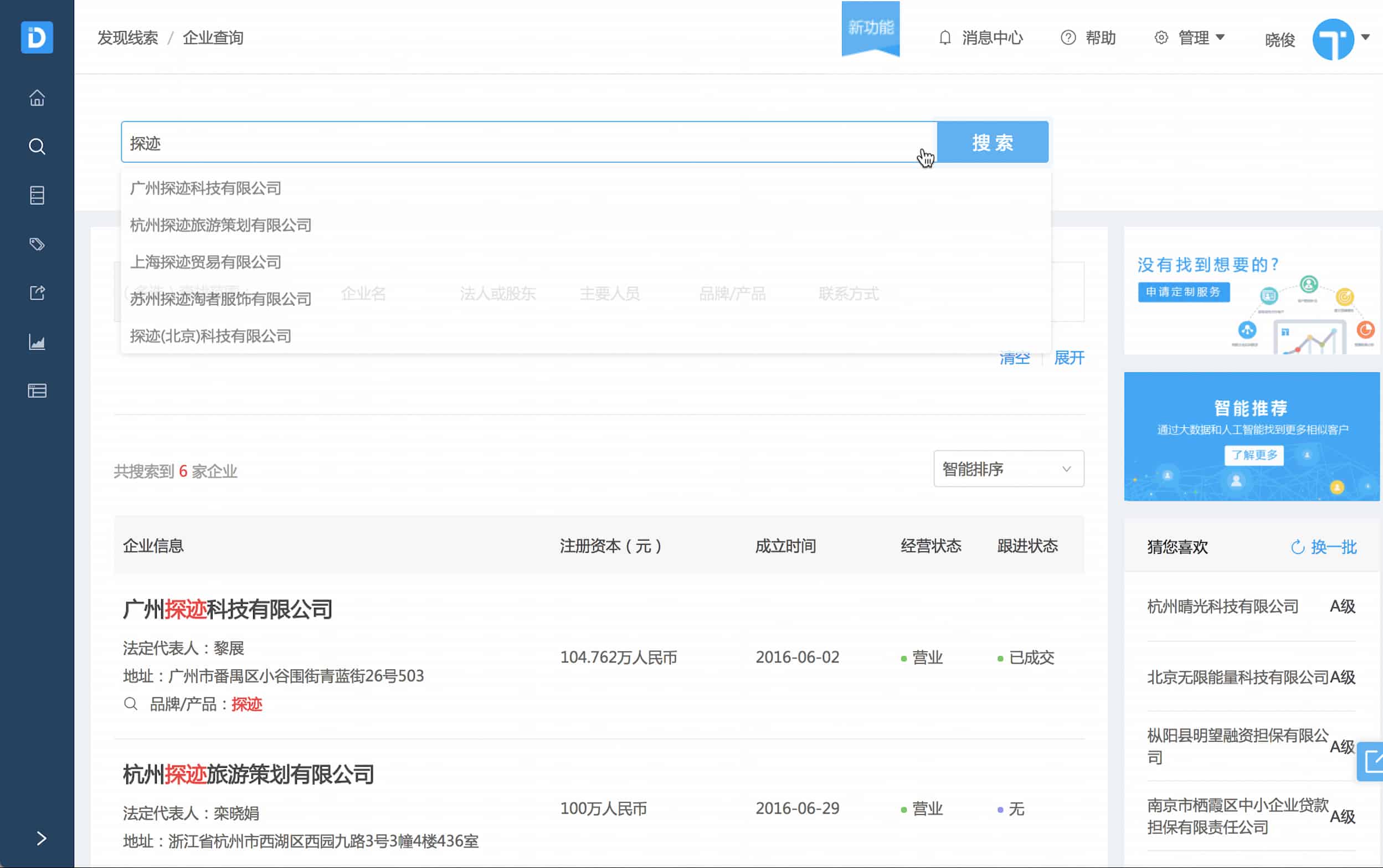This screenshot has height=868, width=1383.
Task: Open the 管理 dropdown arrow
Action: 1220,37
